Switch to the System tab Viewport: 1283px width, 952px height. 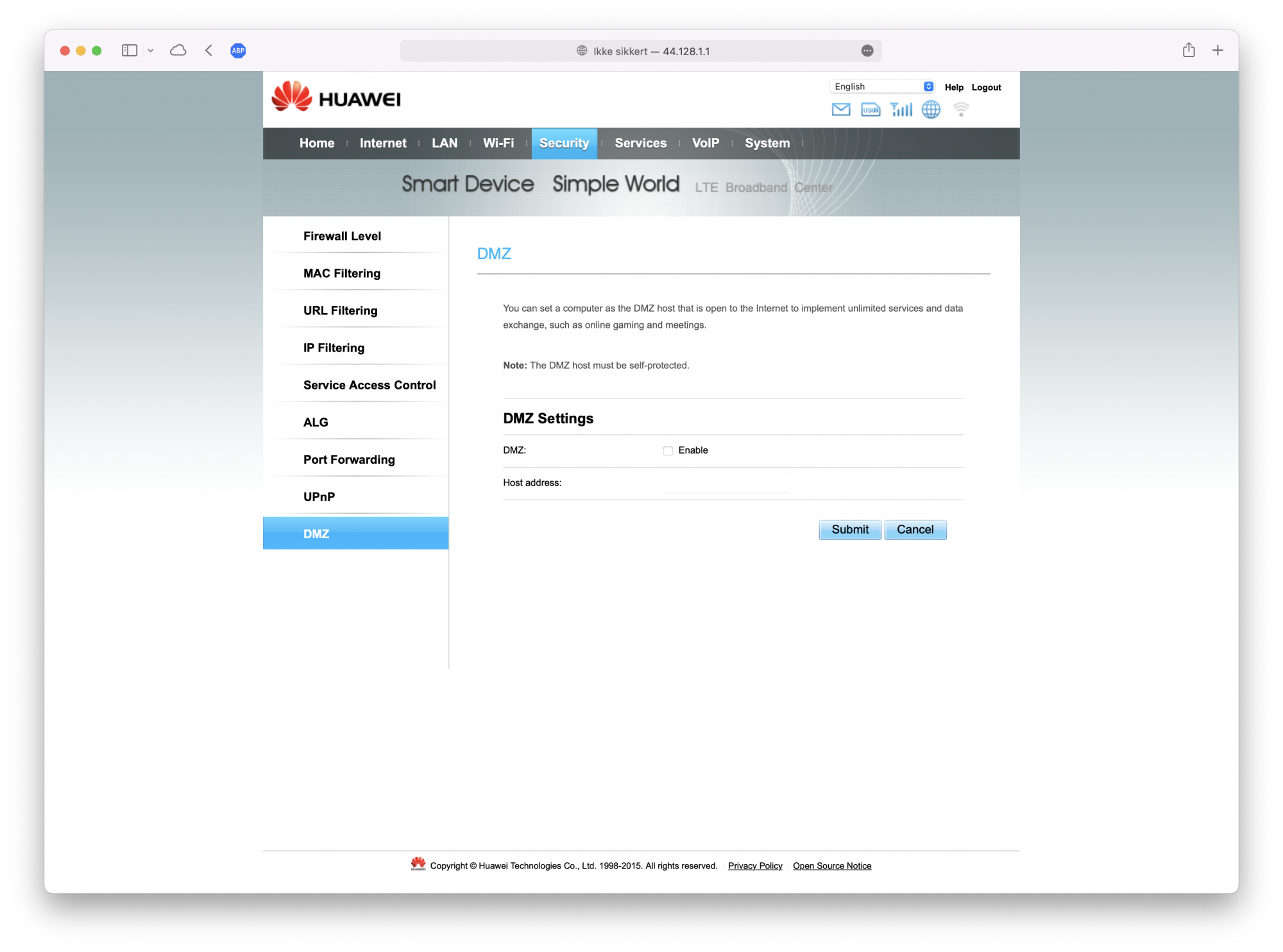coord(767,143)
